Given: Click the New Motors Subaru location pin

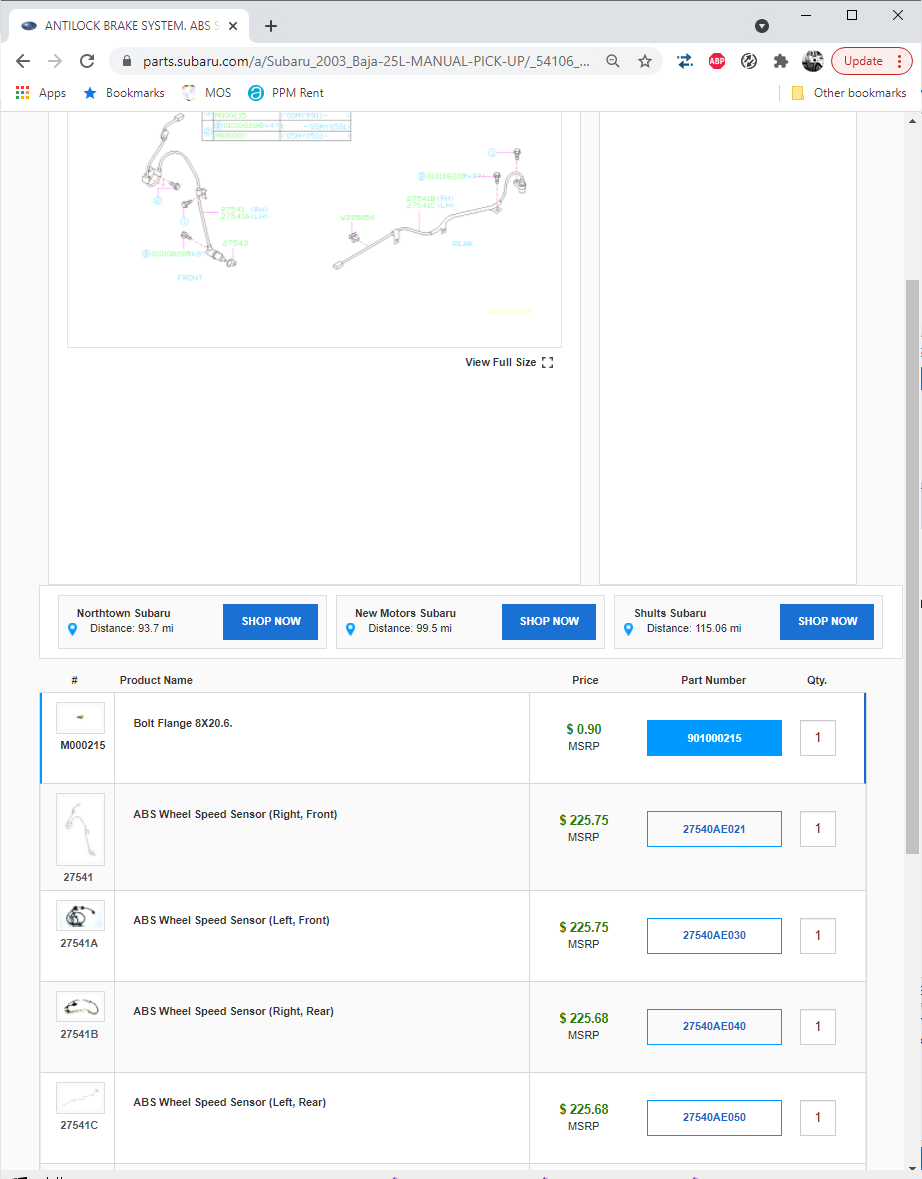Looking at the screenshot, I should click(x=350, y=629).
